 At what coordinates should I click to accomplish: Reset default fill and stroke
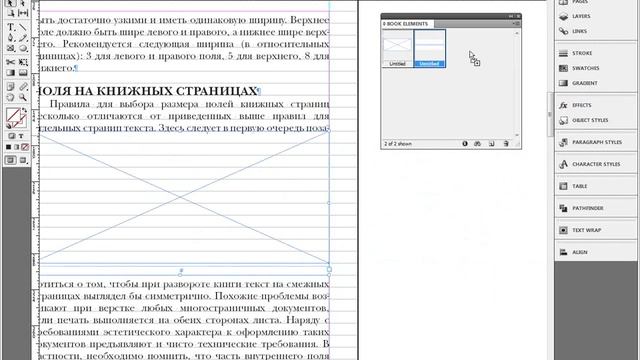pyautogui.click(x=9, y=126)
